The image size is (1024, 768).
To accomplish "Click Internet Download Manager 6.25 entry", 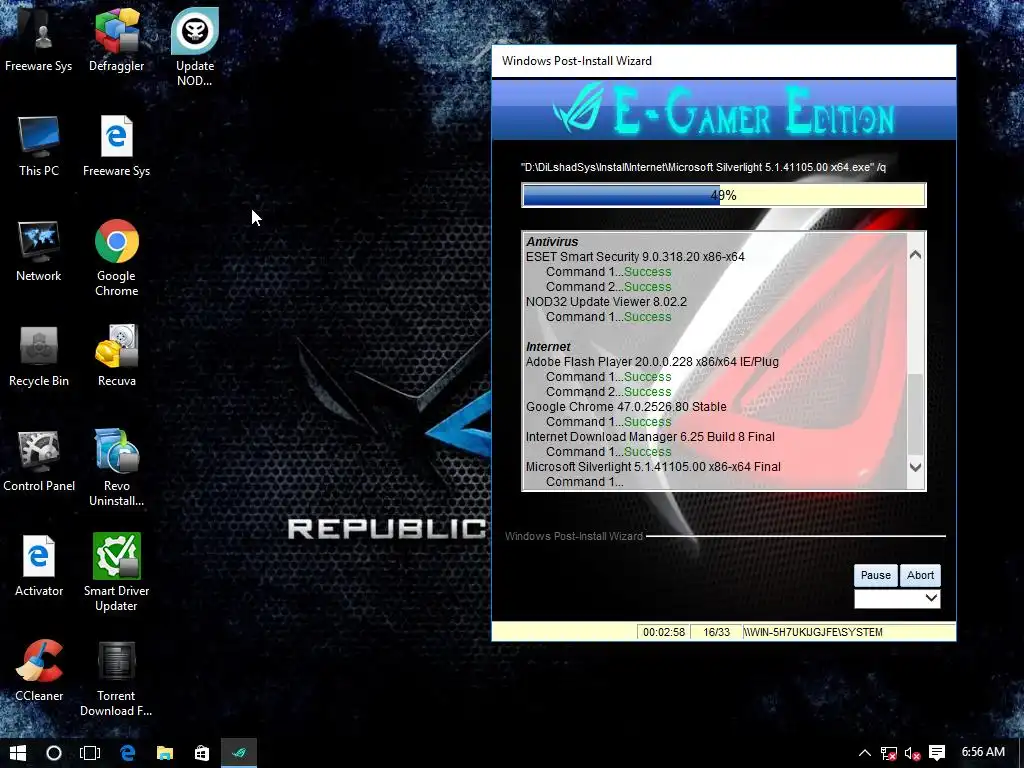I will point(650,437).
